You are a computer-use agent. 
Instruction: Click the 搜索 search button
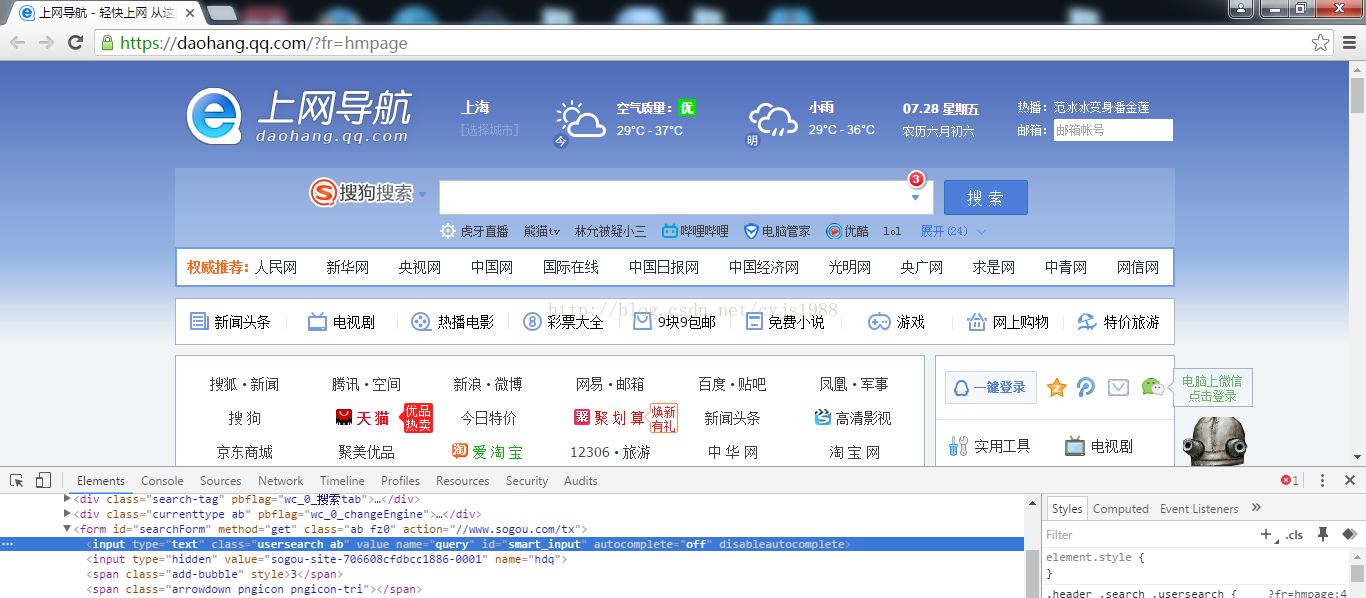click(985, 198)
